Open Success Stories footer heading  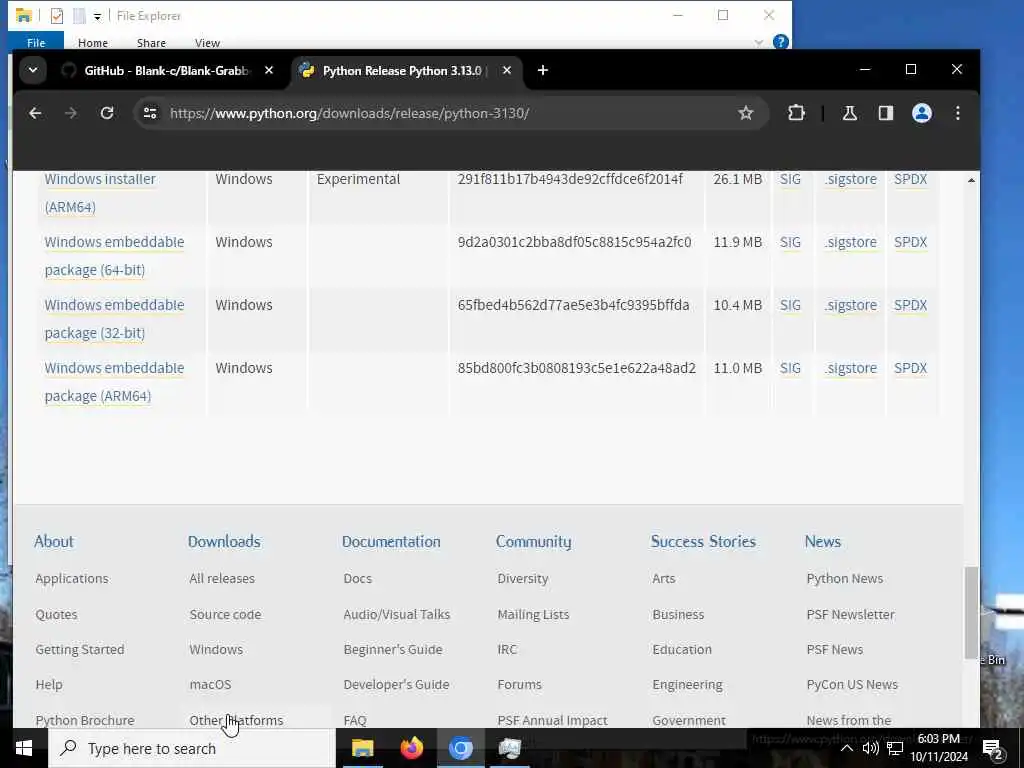tap(703, 541)
